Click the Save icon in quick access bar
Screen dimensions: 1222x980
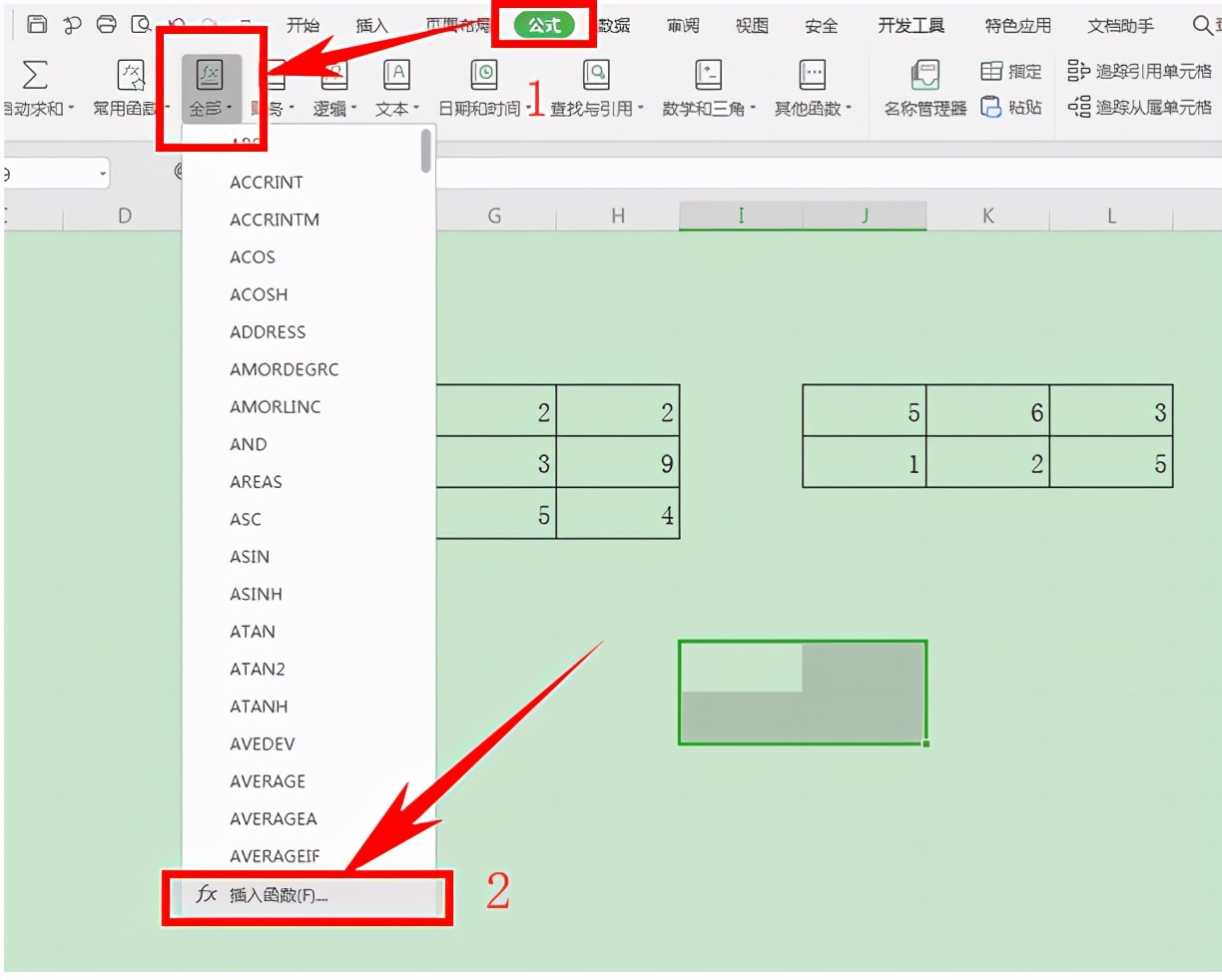point(37,25)
